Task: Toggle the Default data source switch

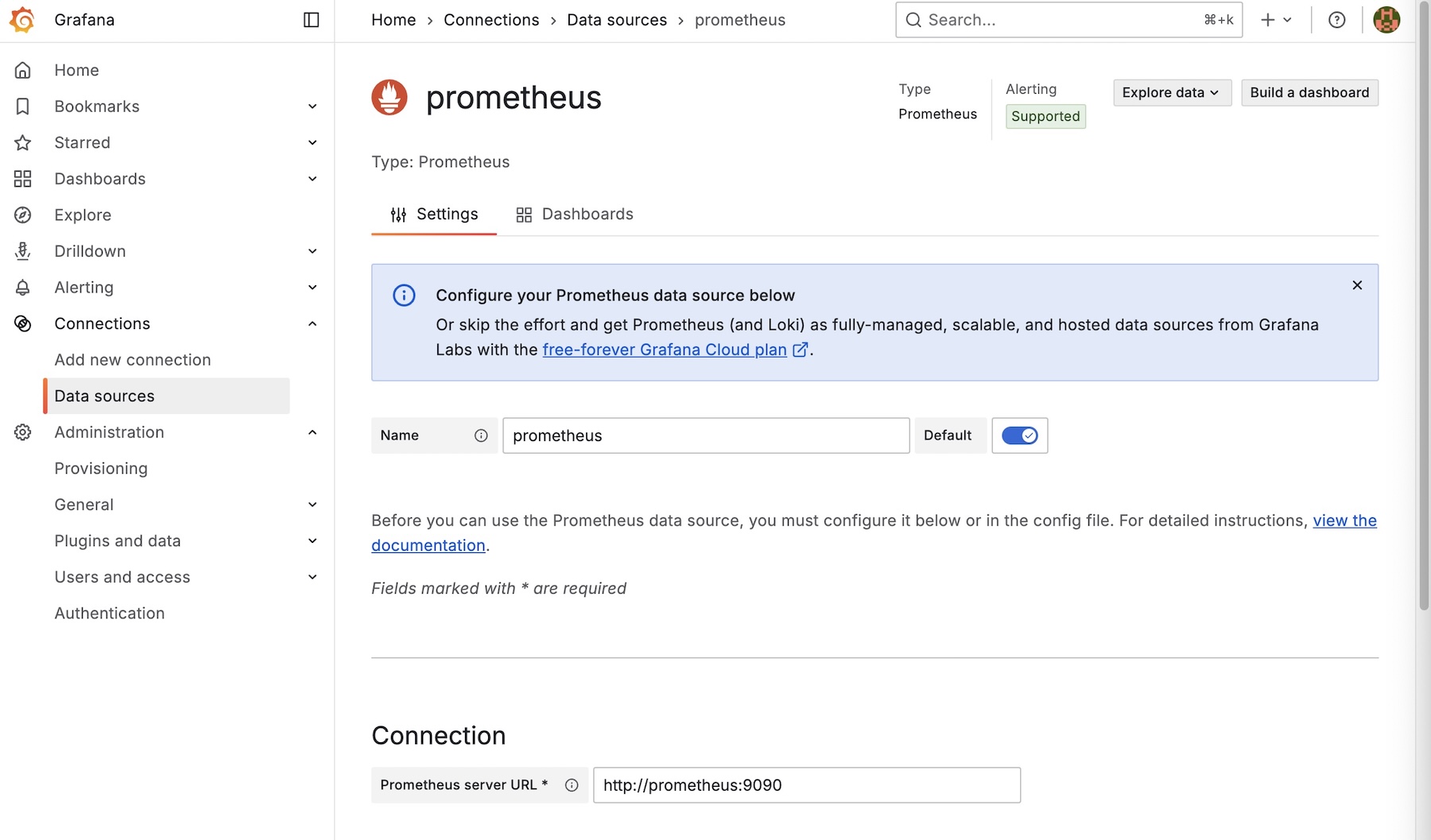Action: pyautogui.click(x=1019, y=435)
